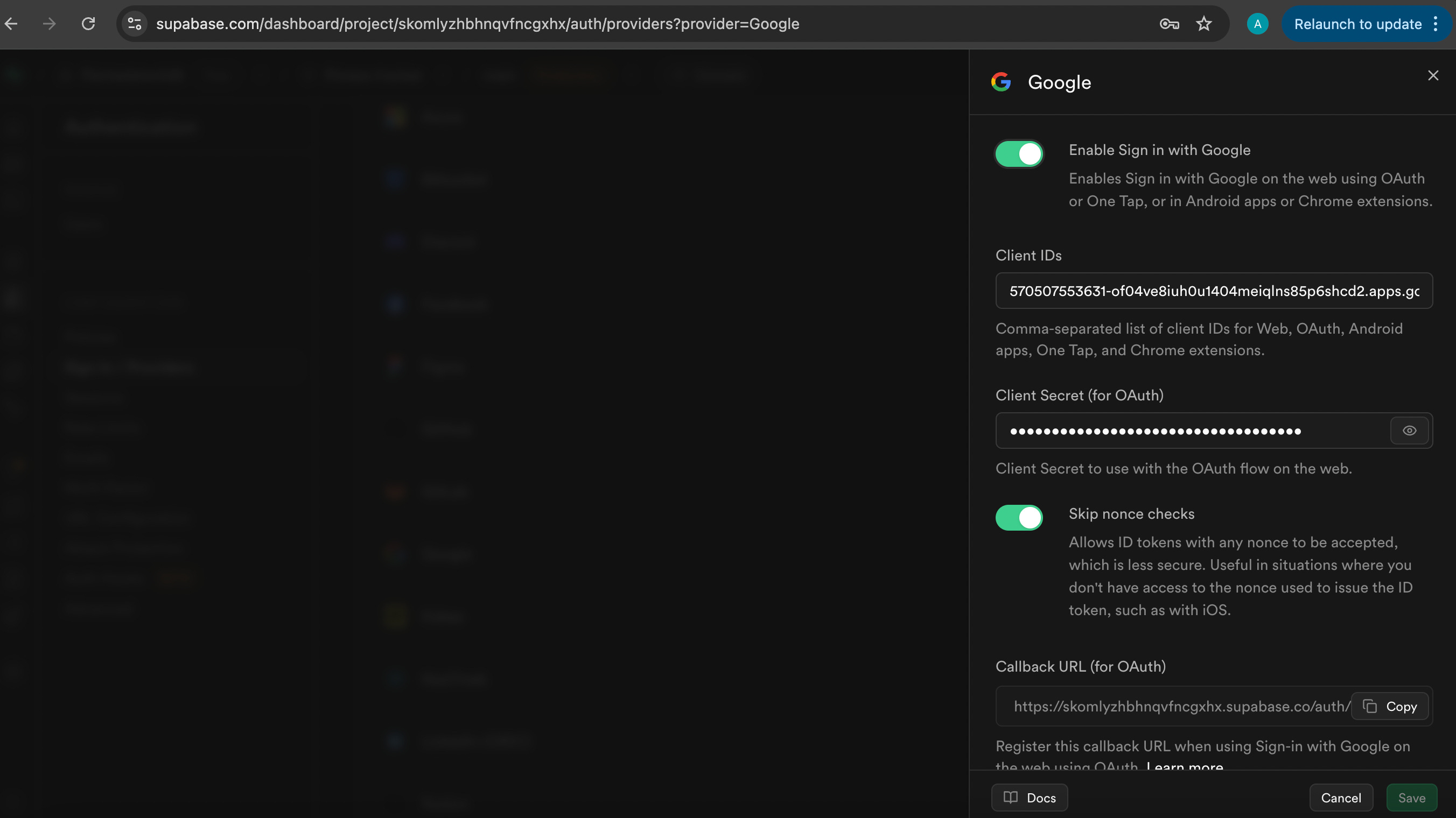1456x818 pixels.
Task: Disable Sign in with Google toggle
Action: coord(1019,154)
